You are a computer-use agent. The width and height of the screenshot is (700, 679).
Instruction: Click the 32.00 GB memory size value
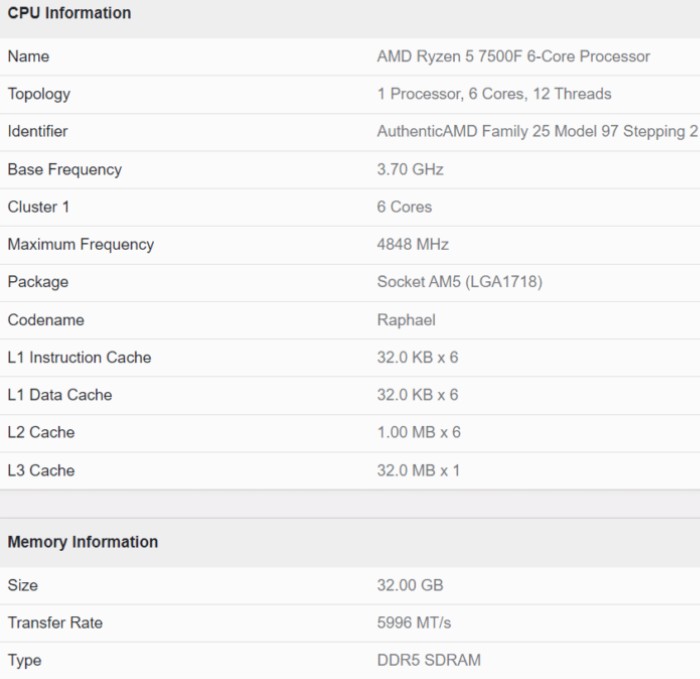click(x=410, y=585)
